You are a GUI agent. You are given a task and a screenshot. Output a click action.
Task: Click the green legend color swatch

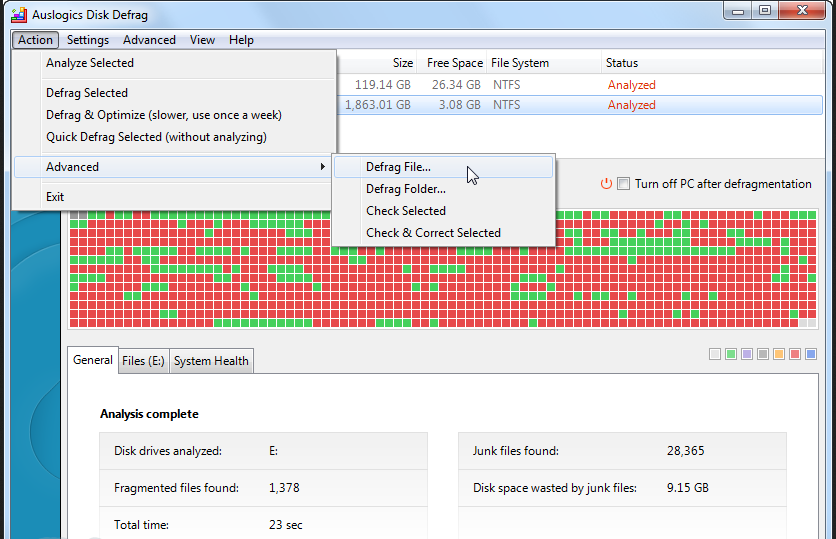click(x=731, y=354)
